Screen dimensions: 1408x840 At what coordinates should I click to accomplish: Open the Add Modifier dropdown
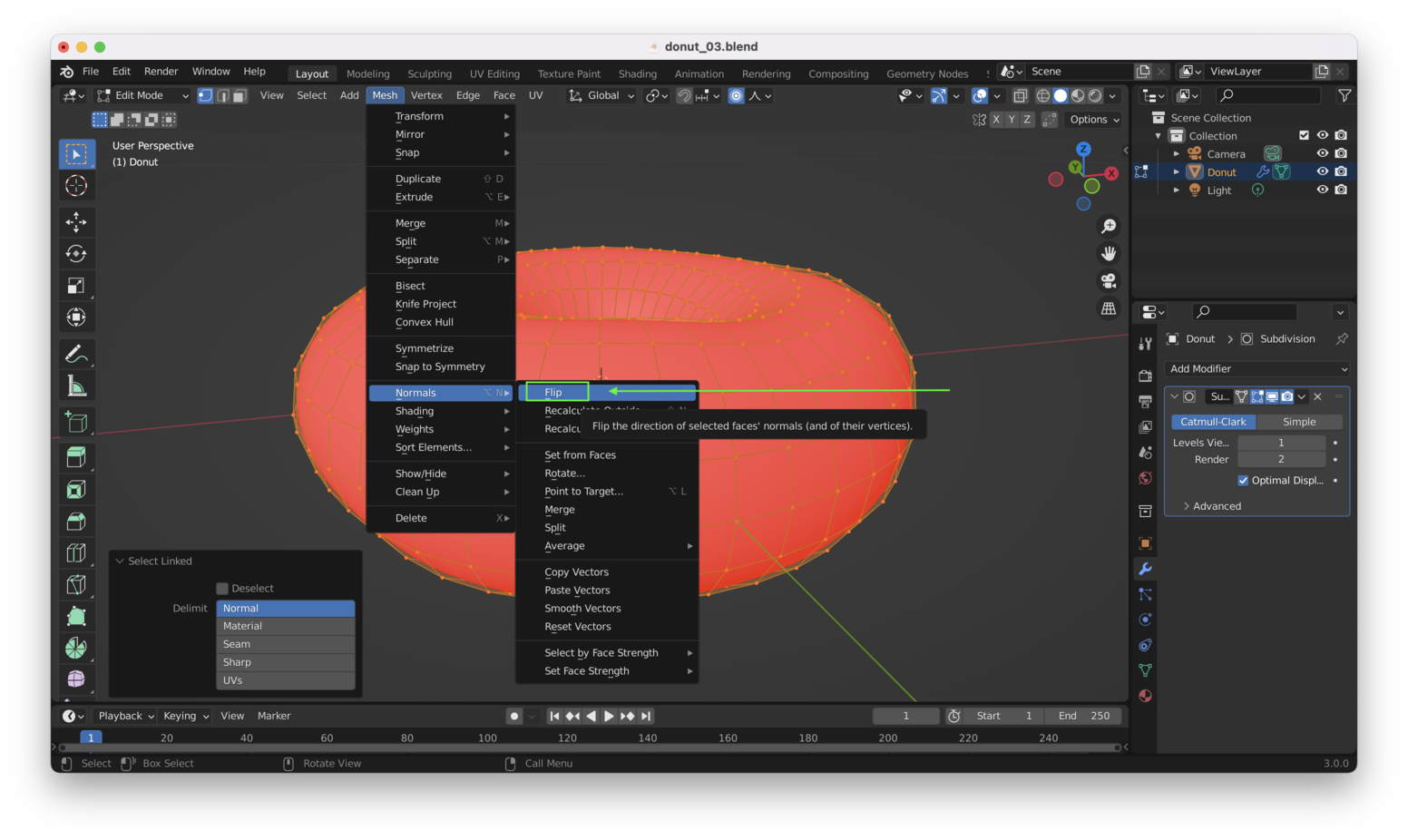pyautogui.click(x=1257, y=369)
